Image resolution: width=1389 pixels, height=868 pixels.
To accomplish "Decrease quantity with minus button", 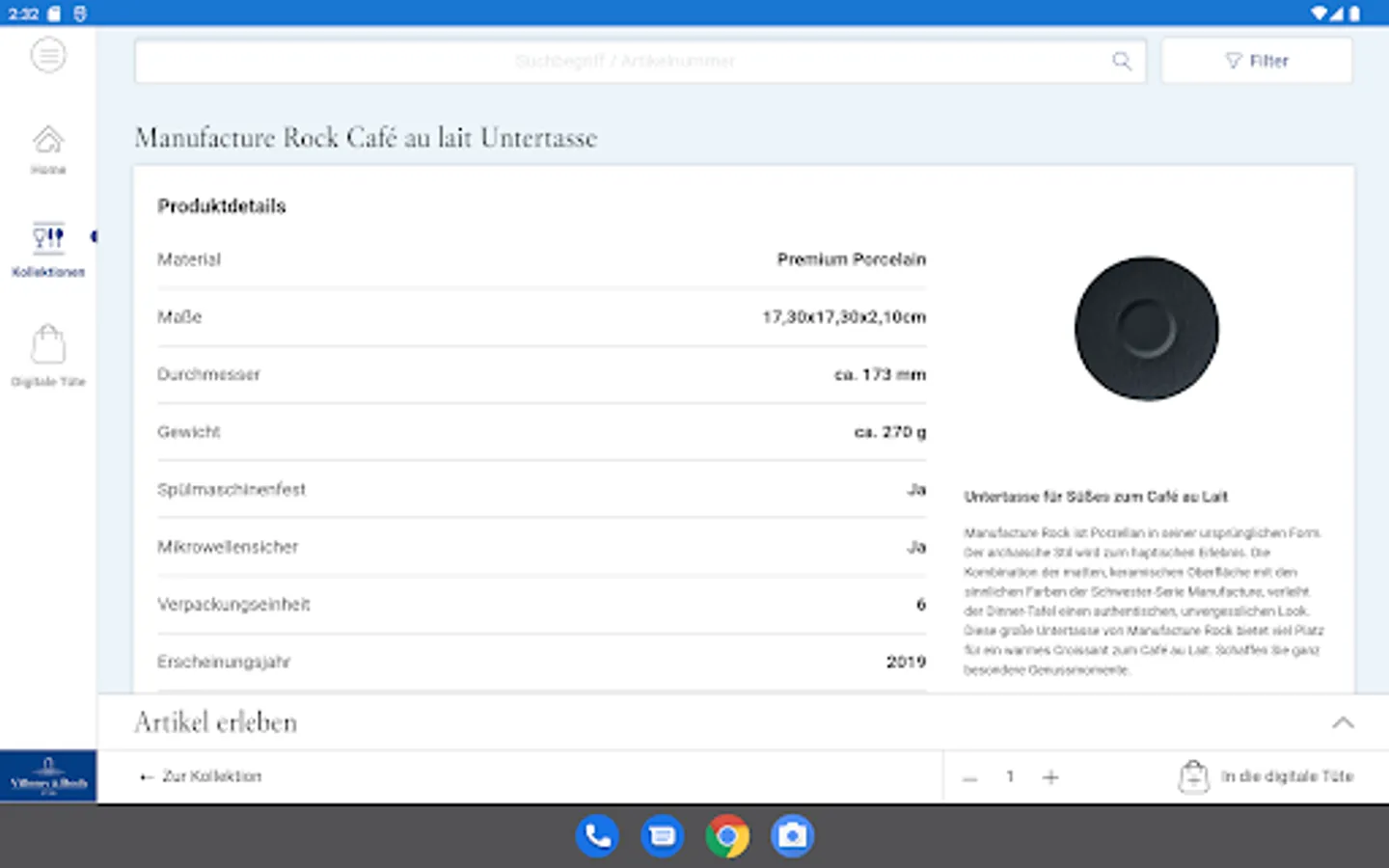I will 970,777.
